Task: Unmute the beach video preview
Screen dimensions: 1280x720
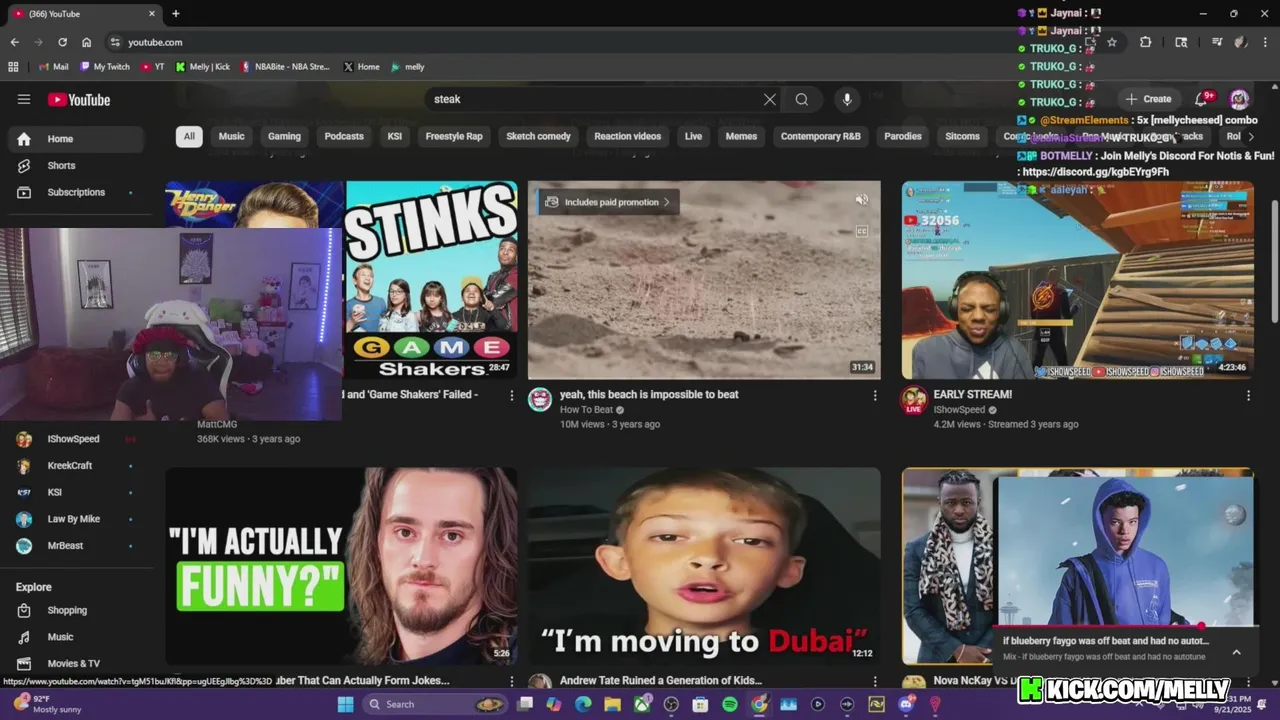Action: point(862,200)
